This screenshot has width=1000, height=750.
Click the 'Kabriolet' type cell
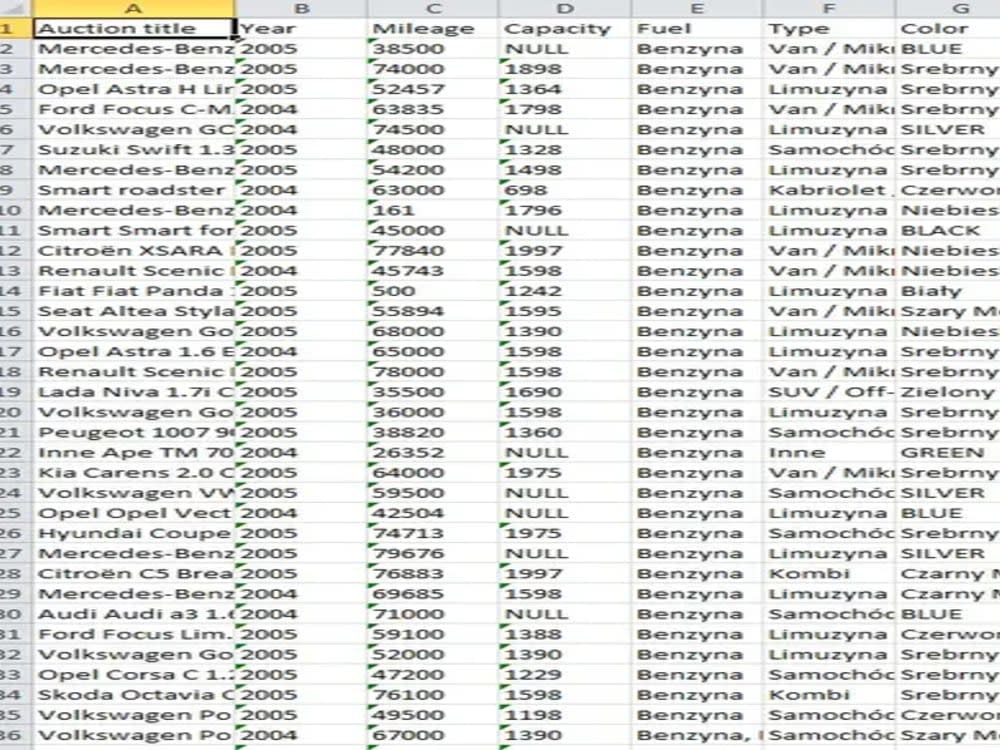coord(828,190)
